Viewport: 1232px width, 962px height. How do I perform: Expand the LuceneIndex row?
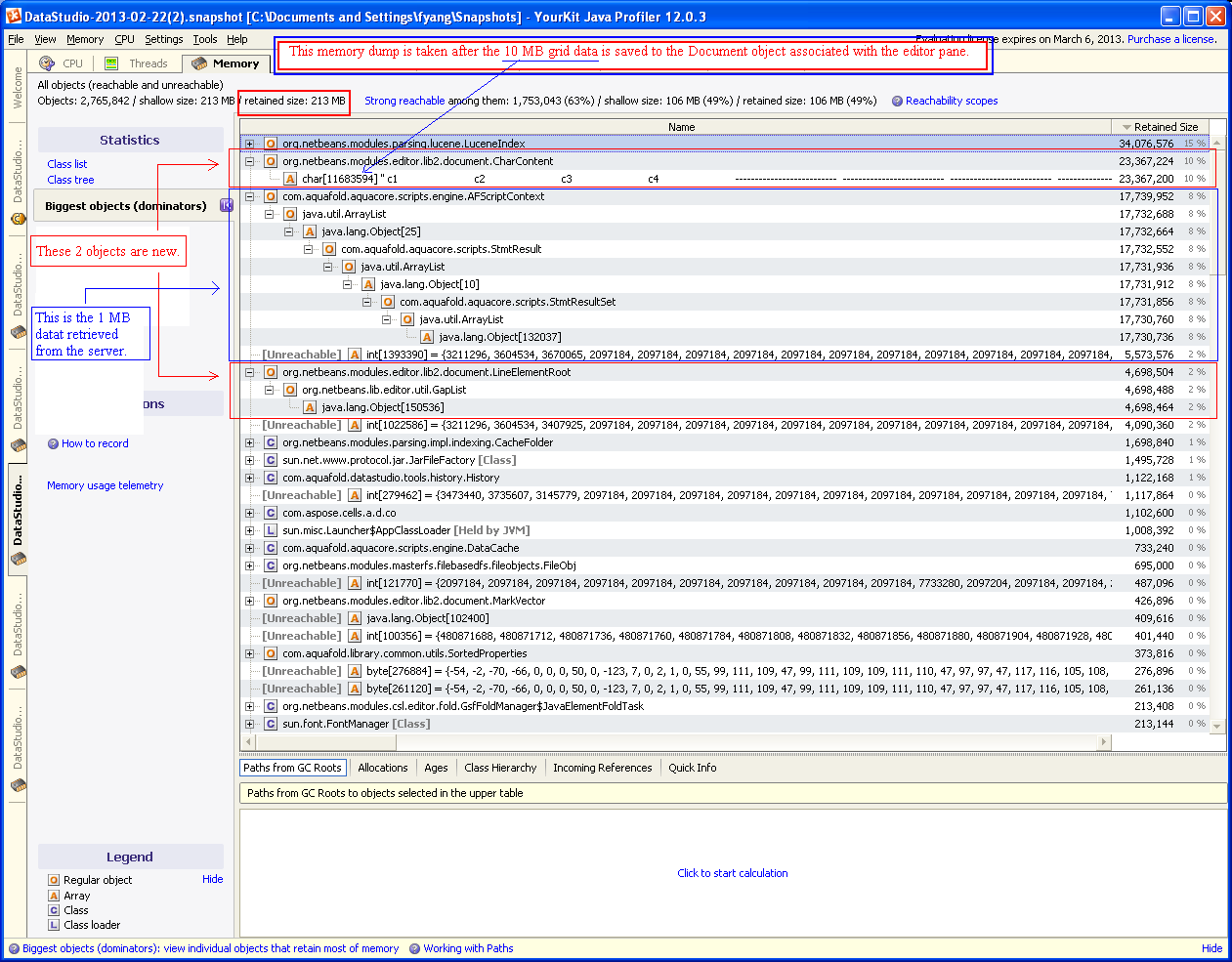coord(249,144)
